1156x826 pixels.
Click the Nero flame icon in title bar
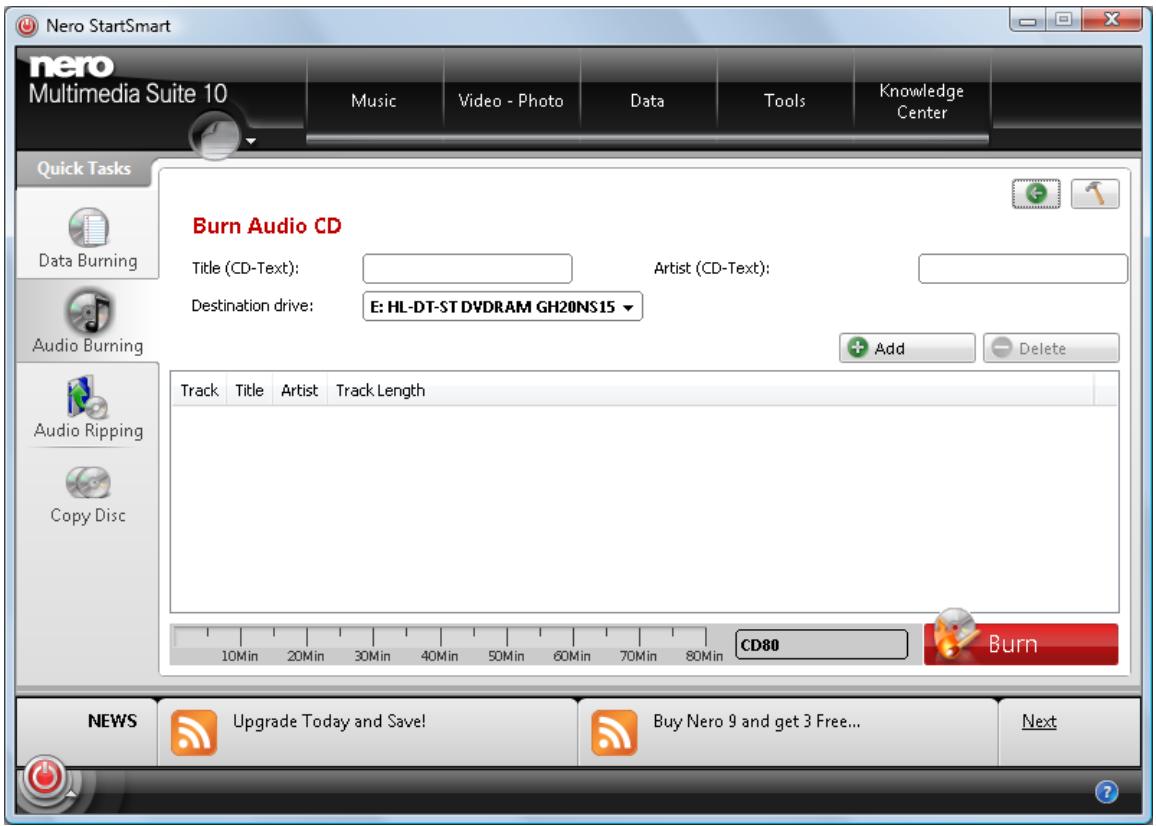[28, 26]
